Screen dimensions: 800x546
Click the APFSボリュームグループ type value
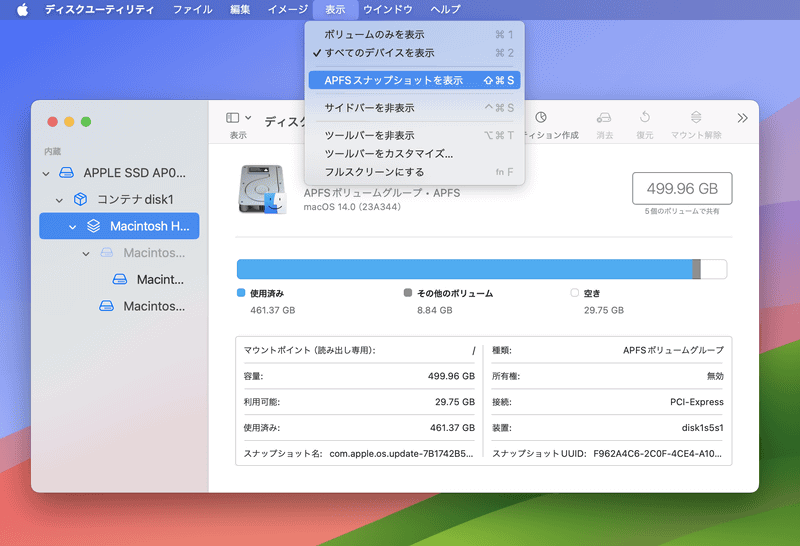(x=673, y=350)
